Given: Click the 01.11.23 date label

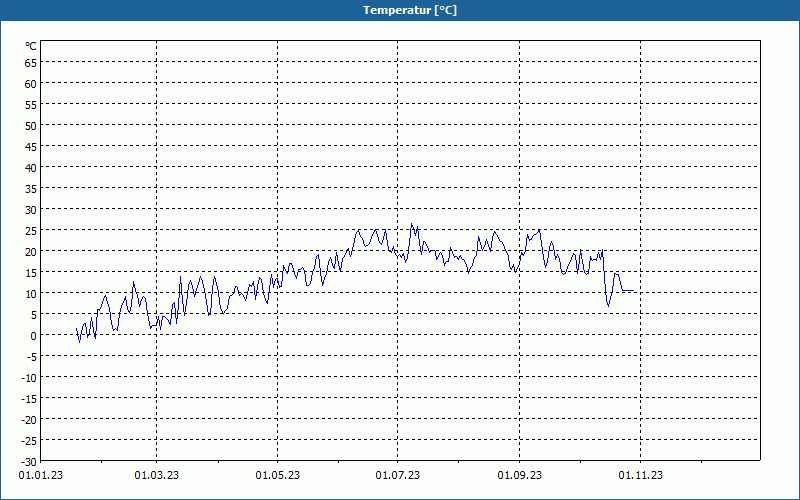Looking at the screenshot, I should [x=639, y=476].
